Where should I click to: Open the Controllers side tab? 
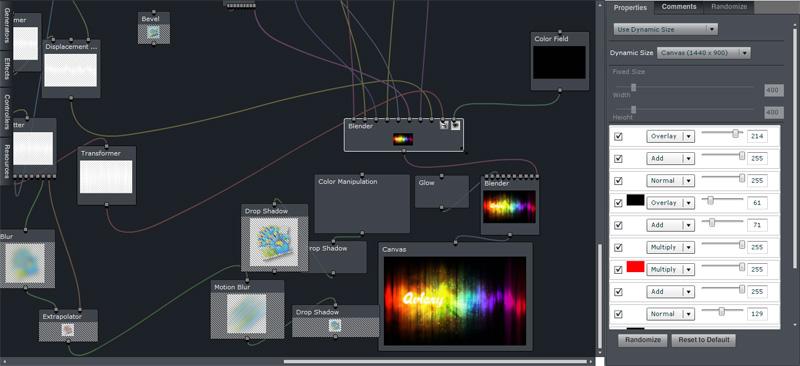(6, 112)
